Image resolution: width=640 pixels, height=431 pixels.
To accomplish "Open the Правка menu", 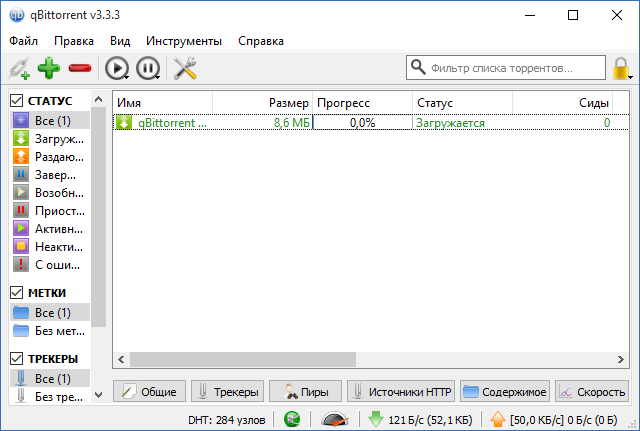I will pyautogui.click(x=74, y=41).
